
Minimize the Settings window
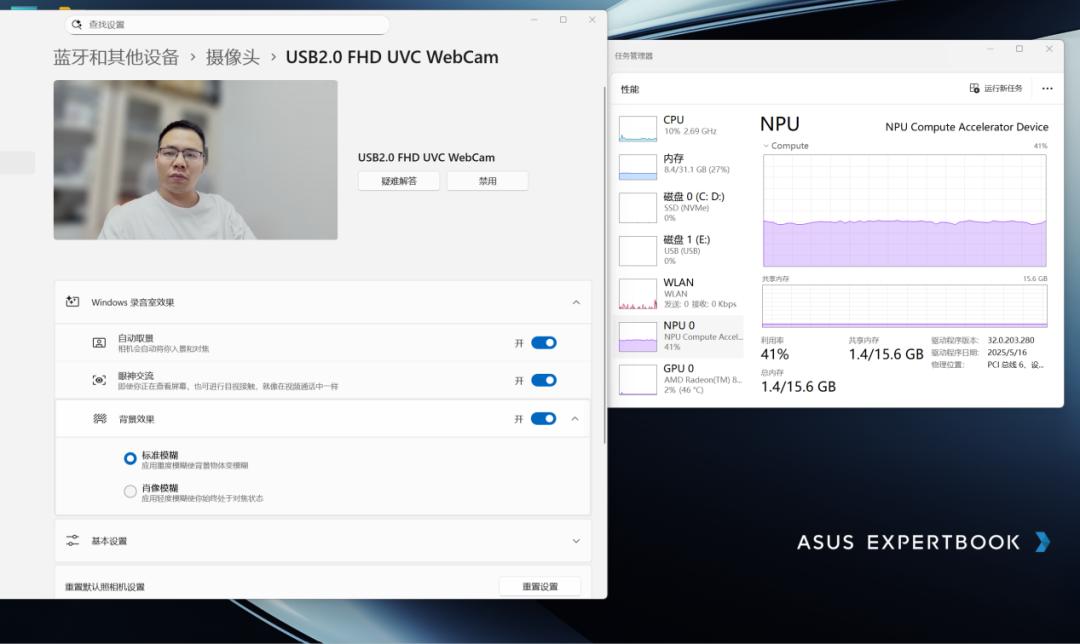[534, 20]
